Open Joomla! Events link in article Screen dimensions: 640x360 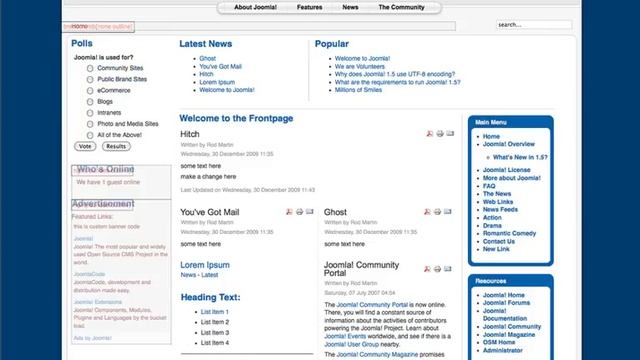(345, 336)
